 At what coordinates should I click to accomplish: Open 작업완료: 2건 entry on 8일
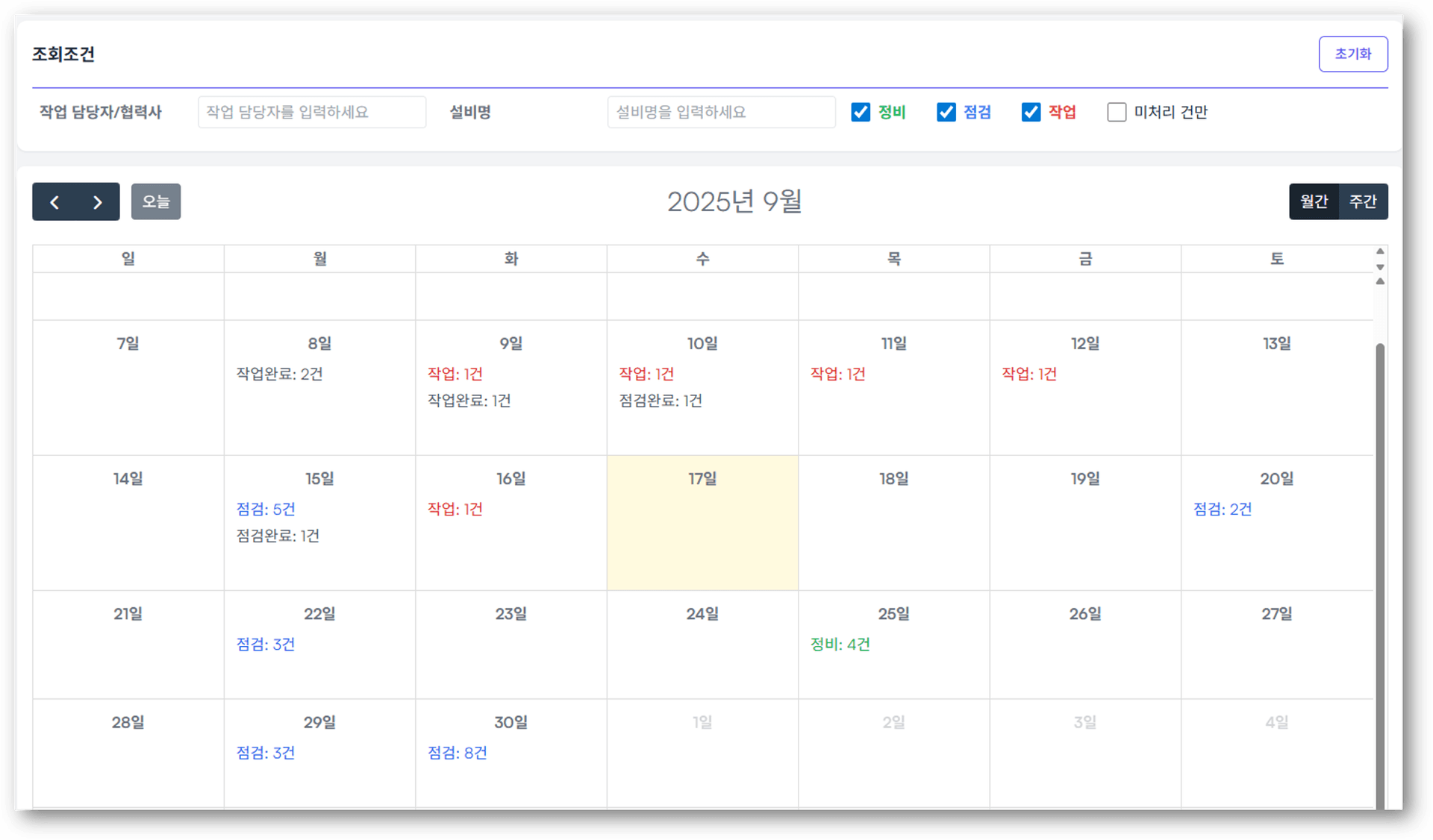point(279,374)
